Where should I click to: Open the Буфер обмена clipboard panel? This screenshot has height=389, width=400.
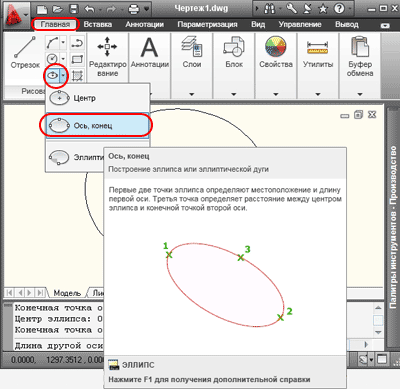click(x=360, y=57)
